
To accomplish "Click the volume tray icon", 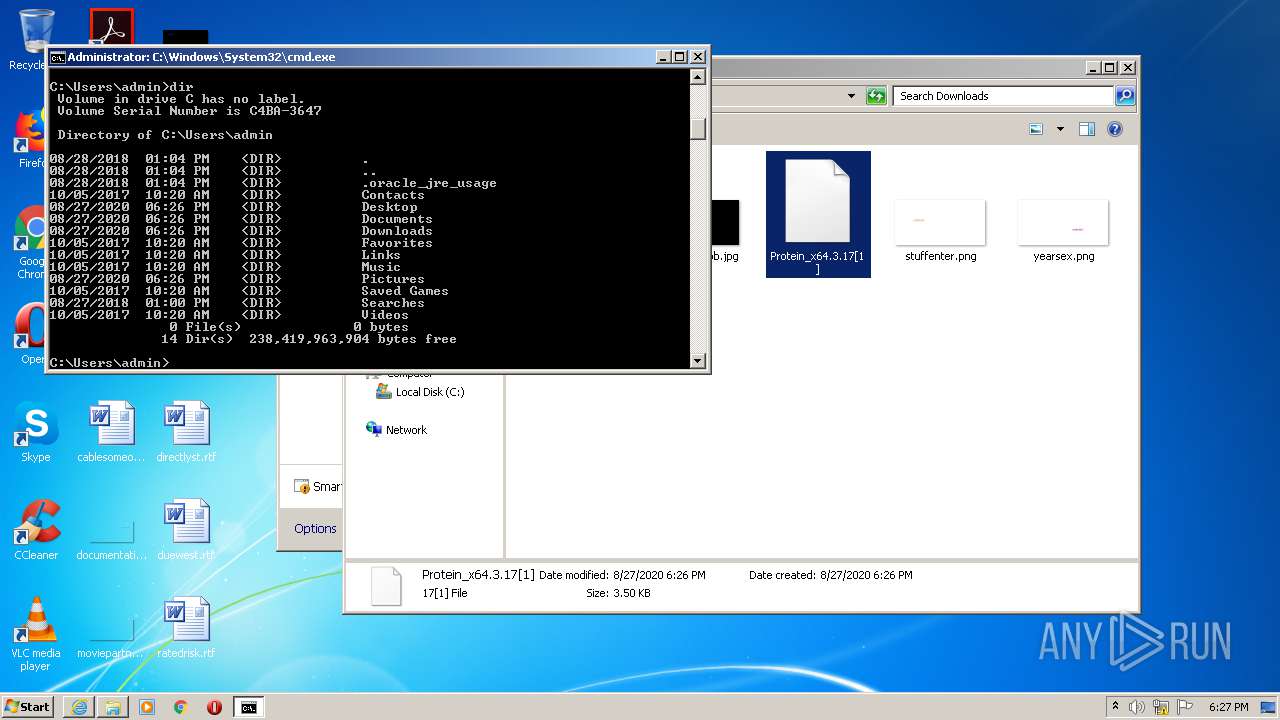I will [x=1137, y=707].
